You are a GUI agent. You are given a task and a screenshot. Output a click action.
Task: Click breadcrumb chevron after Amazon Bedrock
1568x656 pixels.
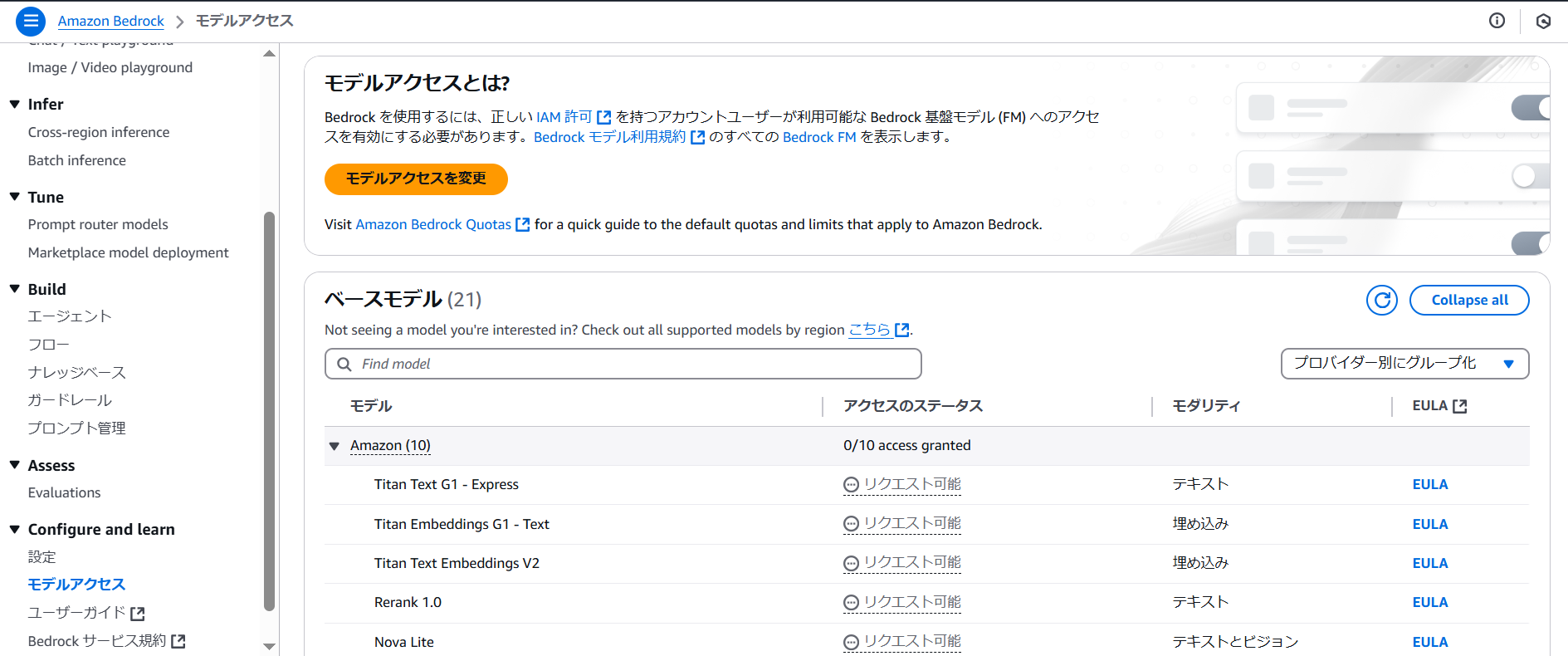point(180,22)
